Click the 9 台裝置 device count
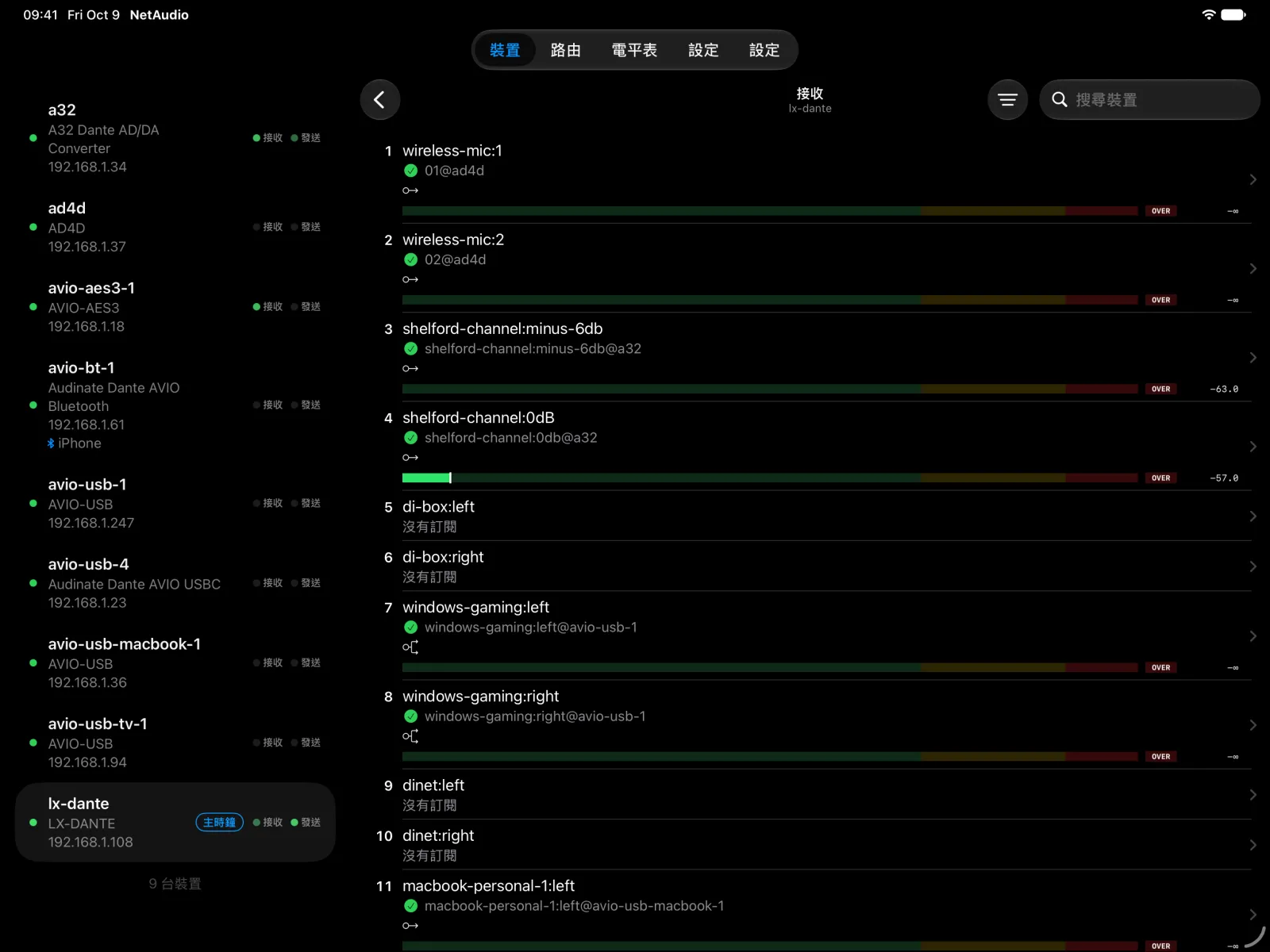Screen dimensions: 1270x952 pyautogui.click(x=175, y=884)
